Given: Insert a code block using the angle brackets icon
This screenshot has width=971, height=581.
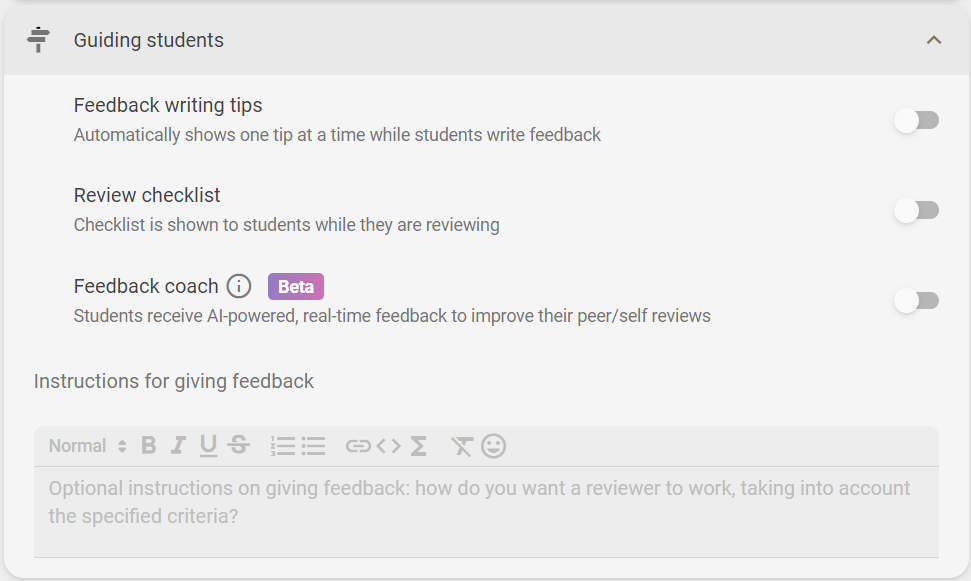Looking at the screenshot, I should pyautogui.click(x=388, y=445).
